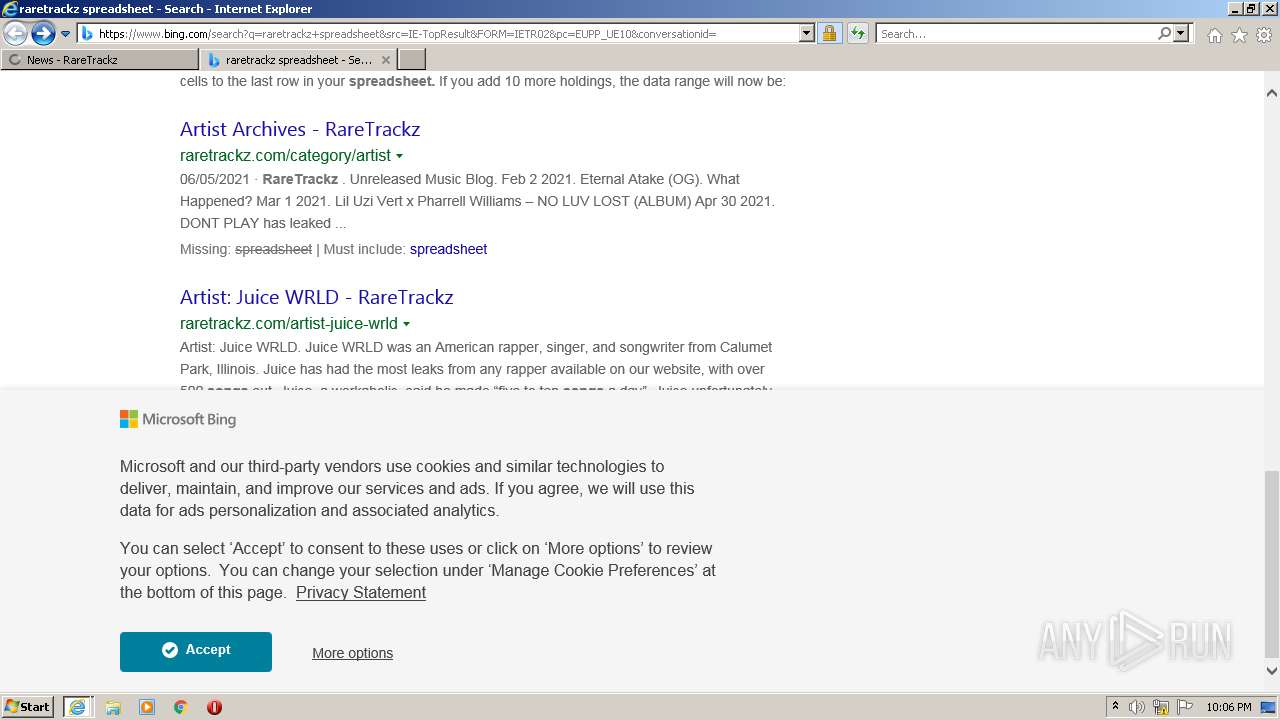This screenshot has width=1280, height=720.
Task: Go back with the Back arrow button
Action: 15,34
